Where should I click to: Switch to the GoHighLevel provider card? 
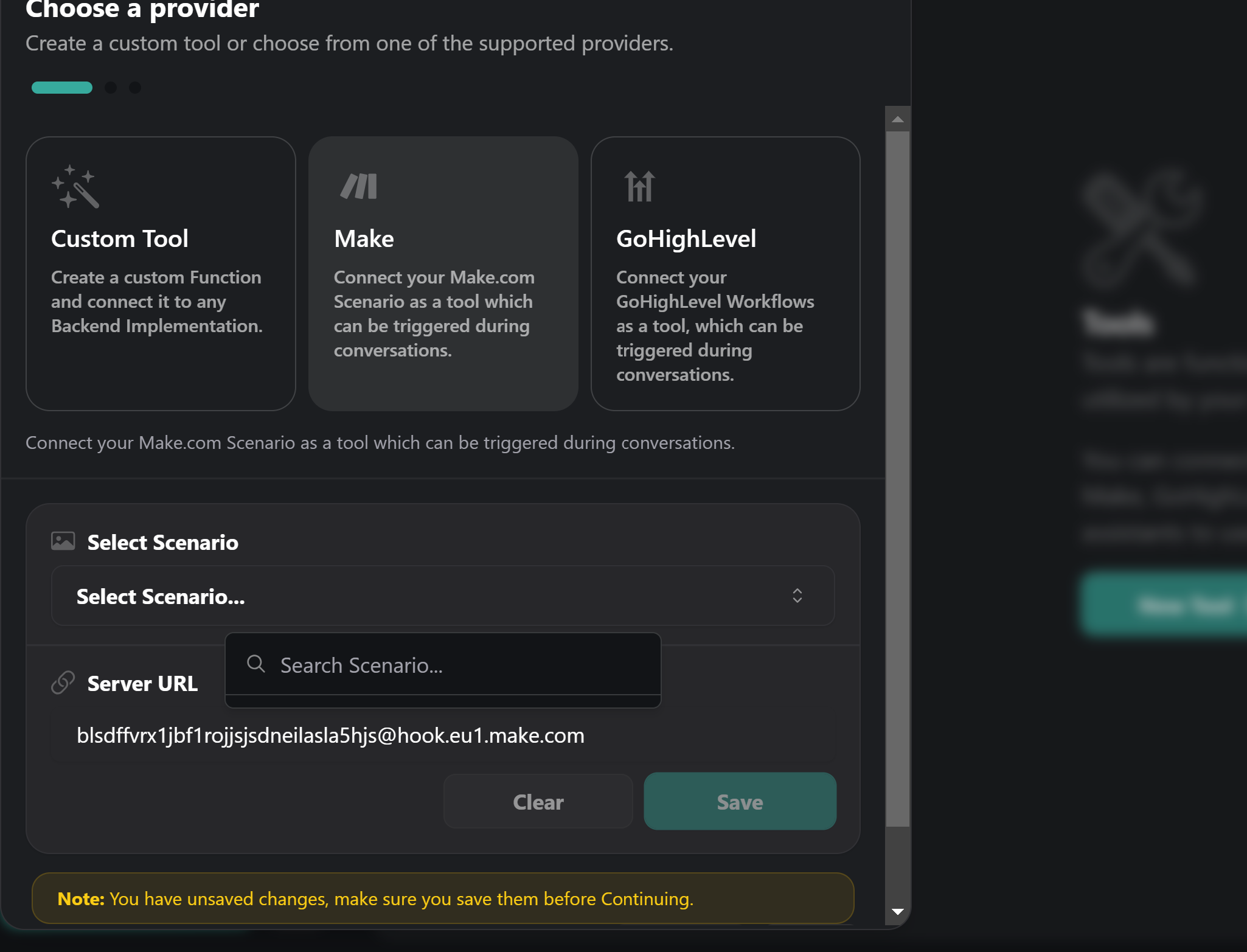725,274
